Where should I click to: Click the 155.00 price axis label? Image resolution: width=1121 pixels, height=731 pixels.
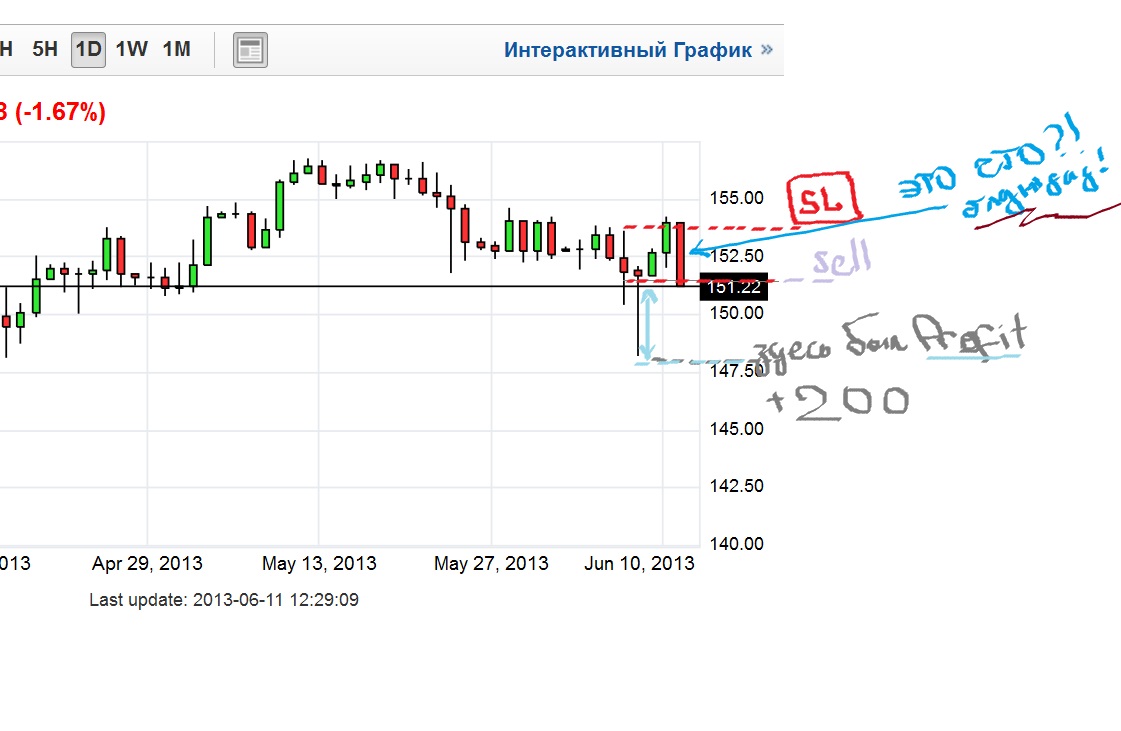(736, 198)
